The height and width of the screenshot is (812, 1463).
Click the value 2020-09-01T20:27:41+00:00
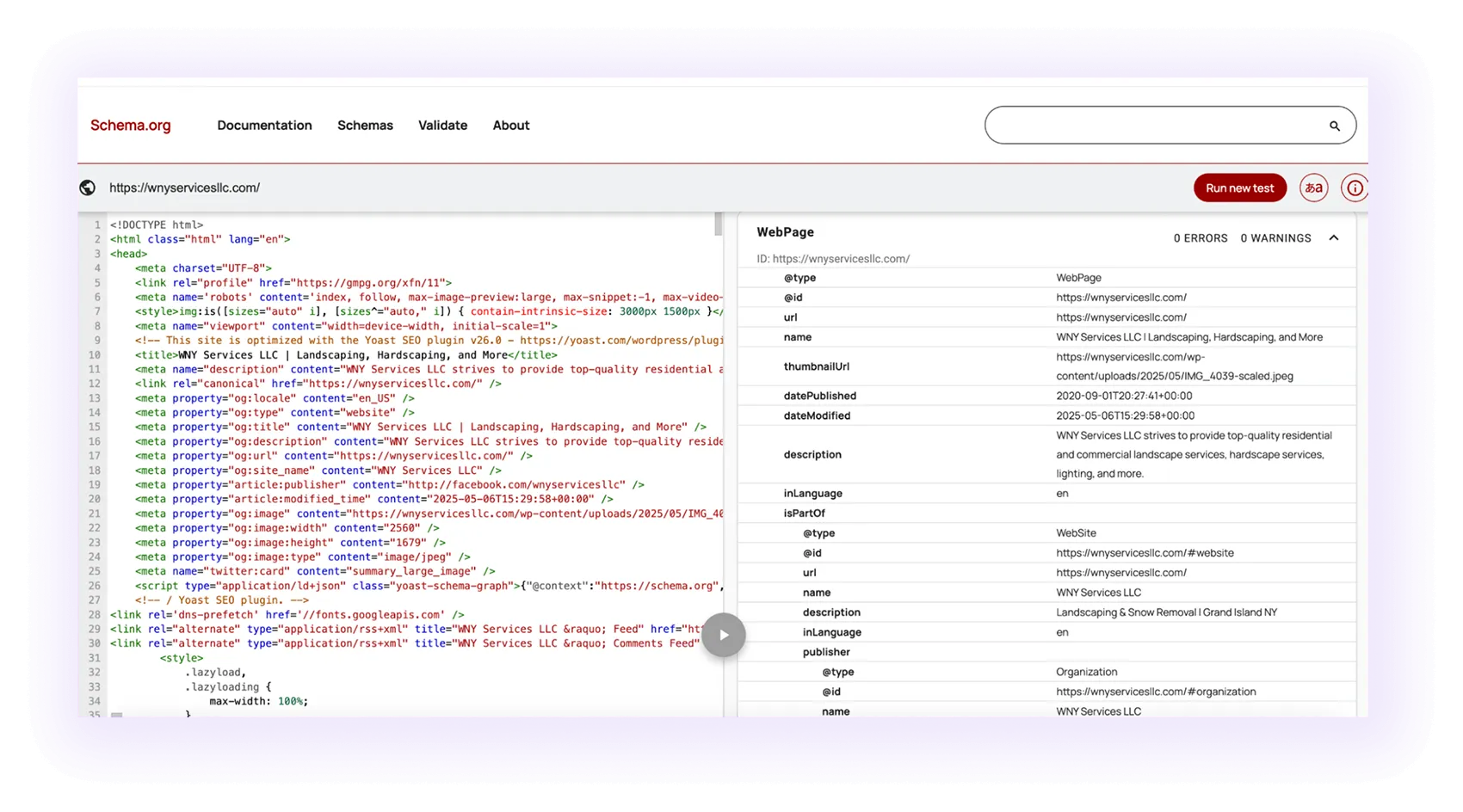(x=1124, y=396)
